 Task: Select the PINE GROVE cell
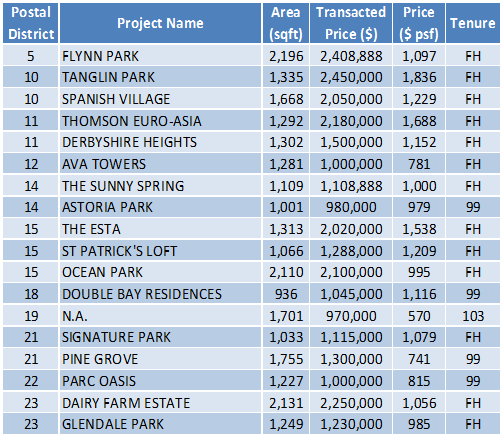(x=160, y=359)
